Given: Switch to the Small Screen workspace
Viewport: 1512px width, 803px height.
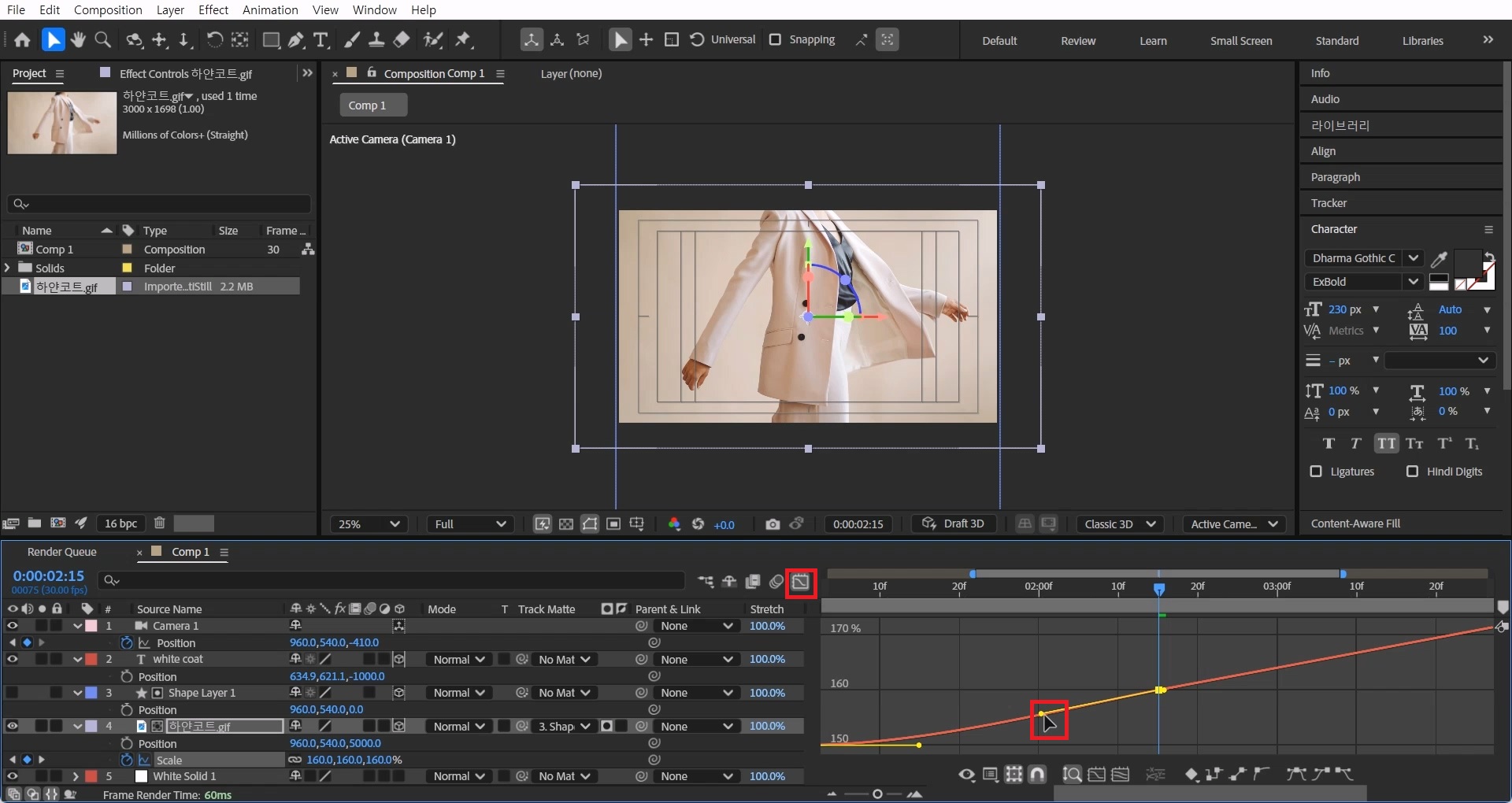Looking at the screenshot, I should tap(1240, 41).
